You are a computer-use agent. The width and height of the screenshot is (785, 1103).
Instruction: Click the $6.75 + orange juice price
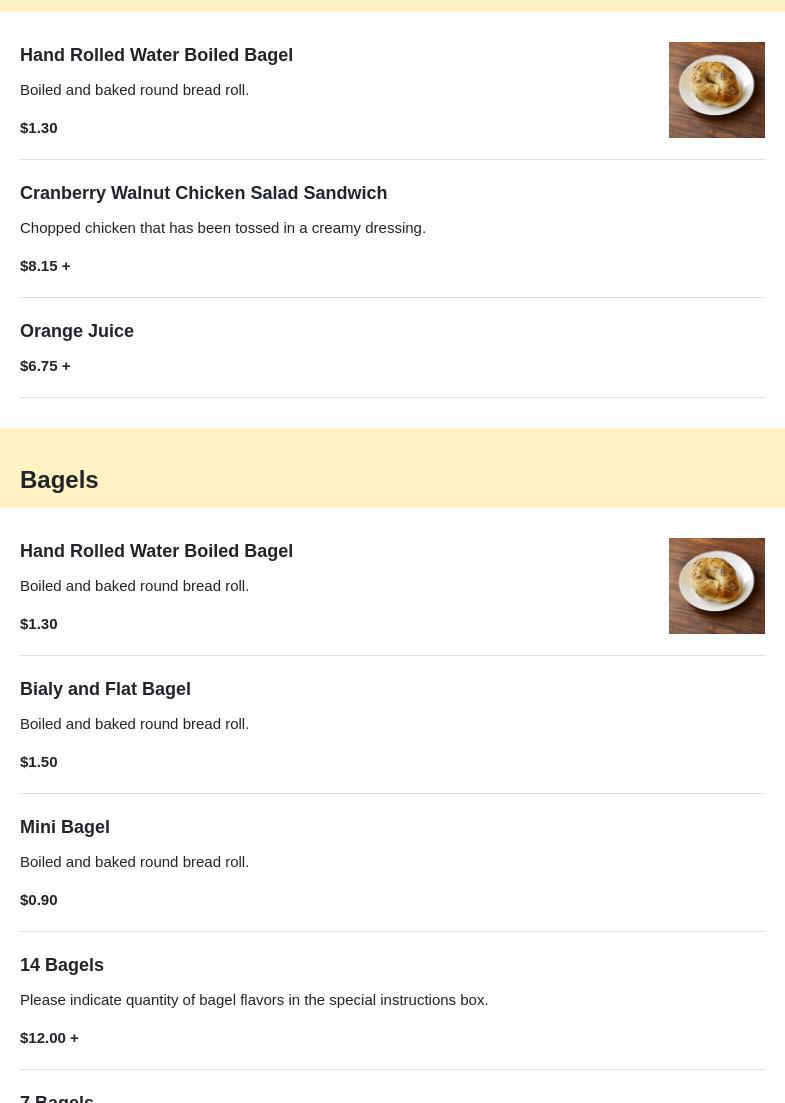[x=45, y=365]
